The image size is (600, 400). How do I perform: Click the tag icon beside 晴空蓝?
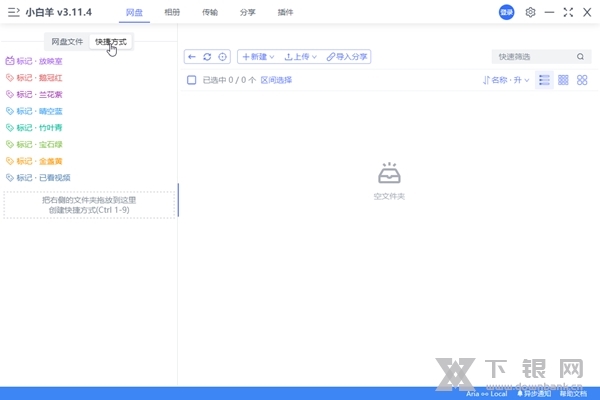click(x=10, y=111)
